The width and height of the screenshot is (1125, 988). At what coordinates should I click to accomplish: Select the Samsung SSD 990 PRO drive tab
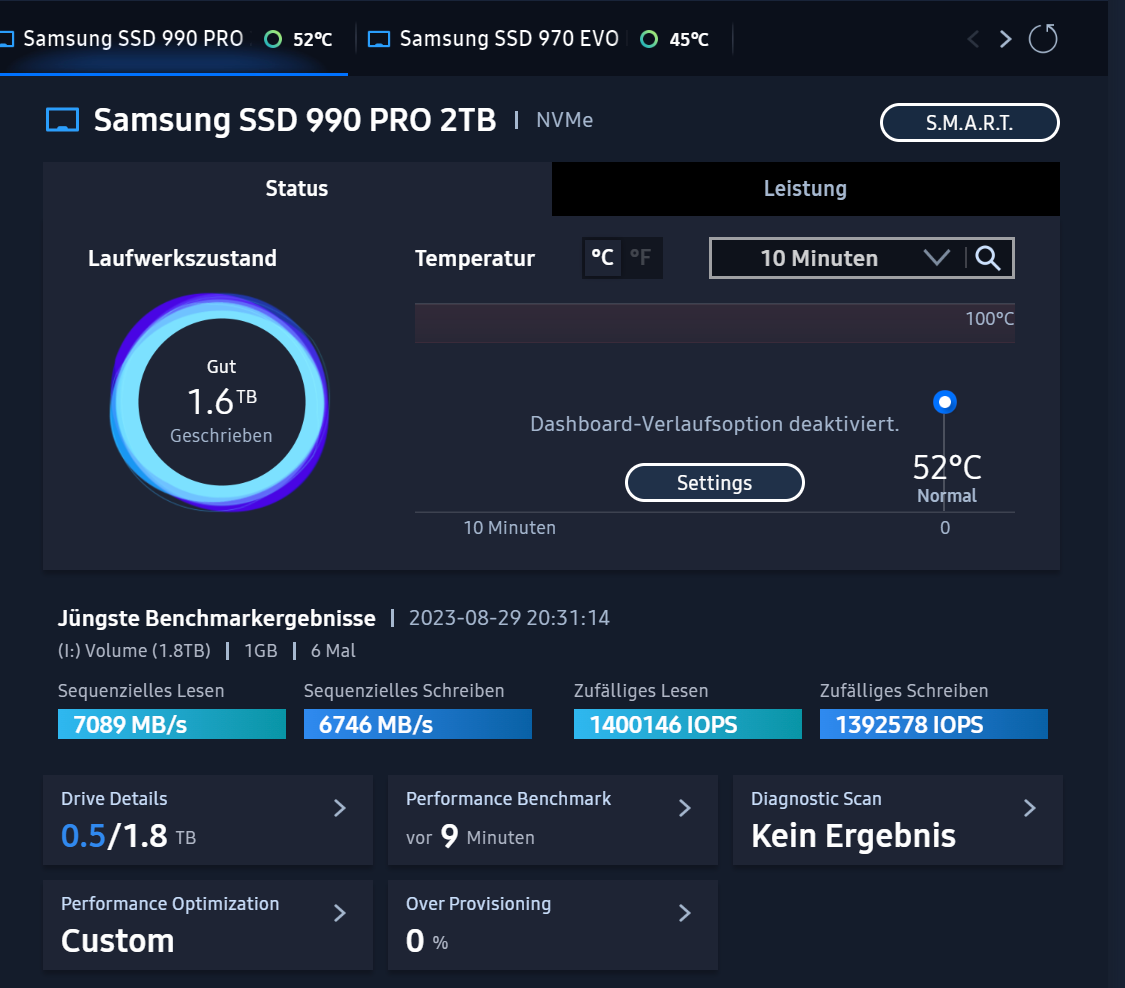172,39
